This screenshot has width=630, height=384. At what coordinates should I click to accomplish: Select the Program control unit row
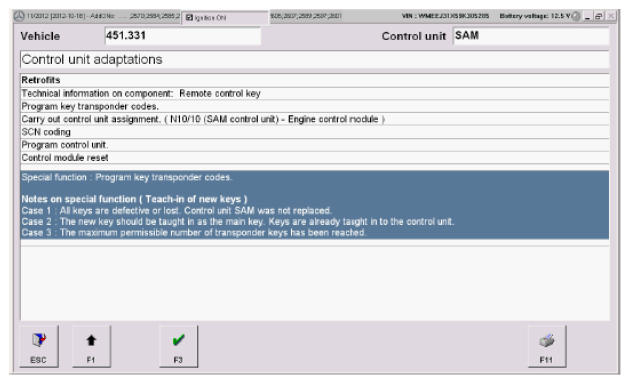click(315, 145)
